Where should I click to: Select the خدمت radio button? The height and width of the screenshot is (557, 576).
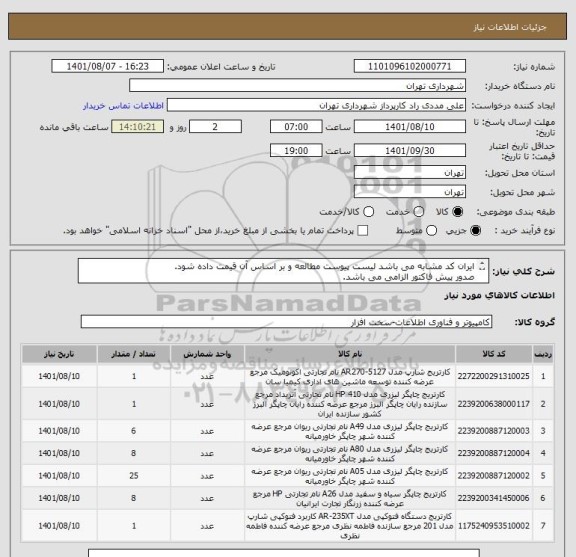pyautogui.click(x=419, y=212)
